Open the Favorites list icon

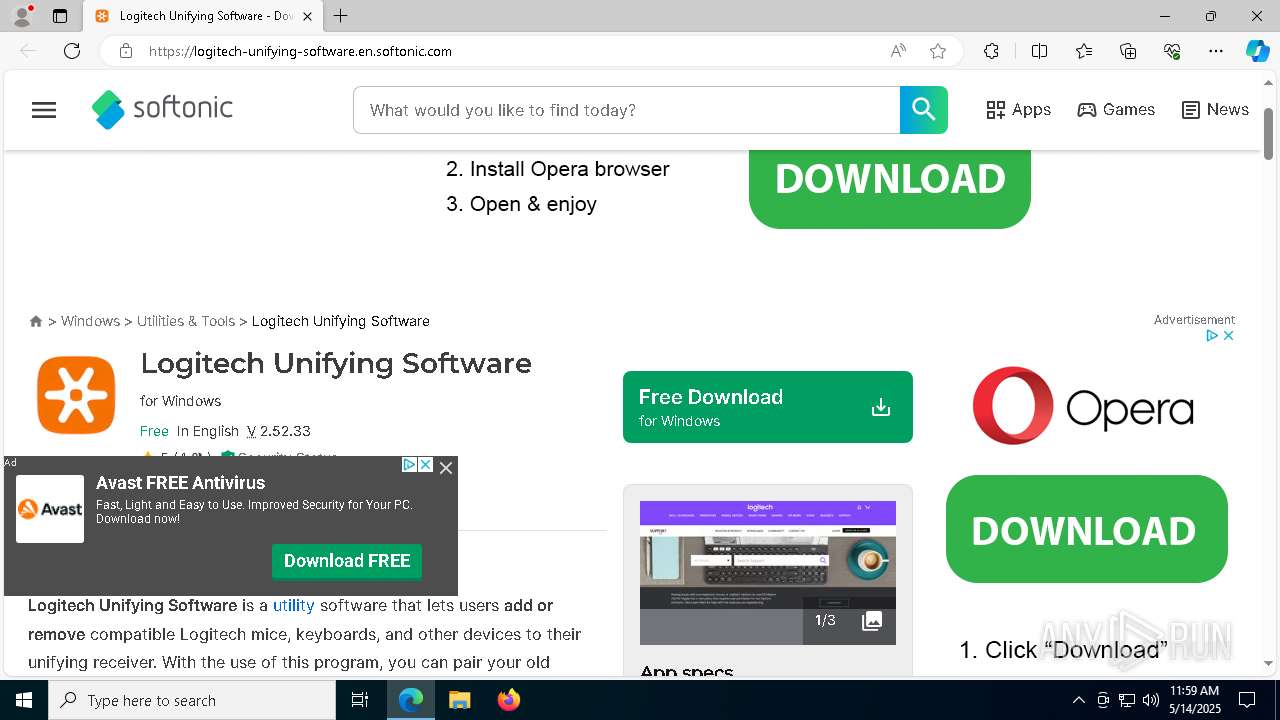1084,51
